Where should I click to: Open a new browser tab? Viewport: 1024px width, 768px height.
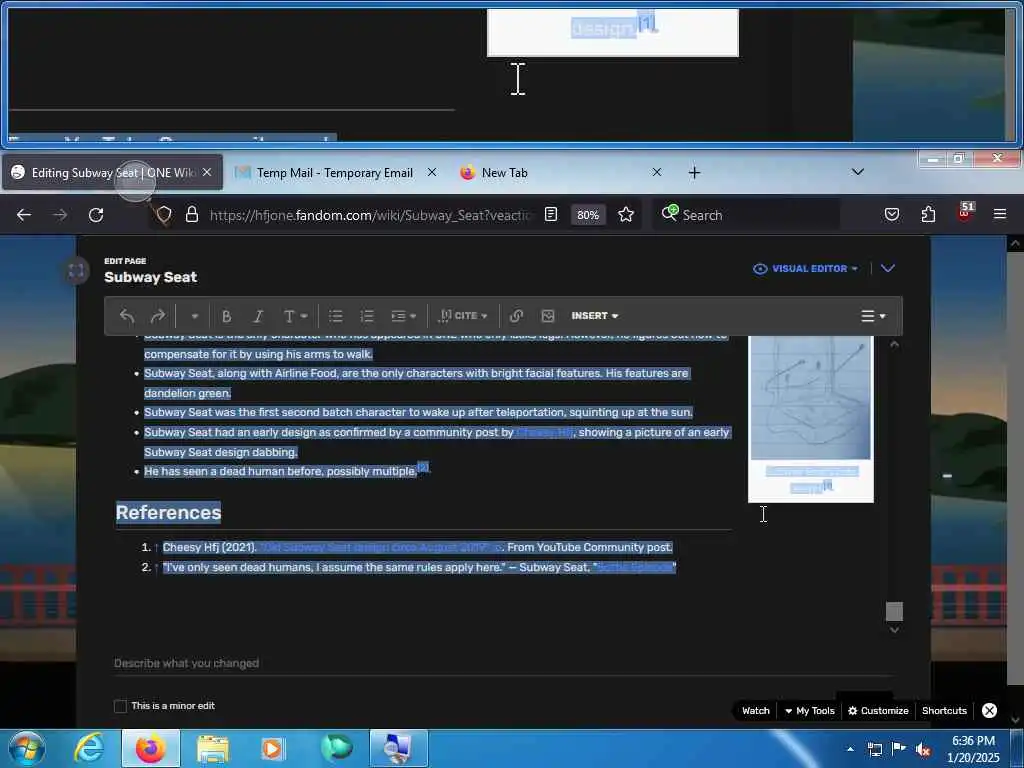(694, 172)
